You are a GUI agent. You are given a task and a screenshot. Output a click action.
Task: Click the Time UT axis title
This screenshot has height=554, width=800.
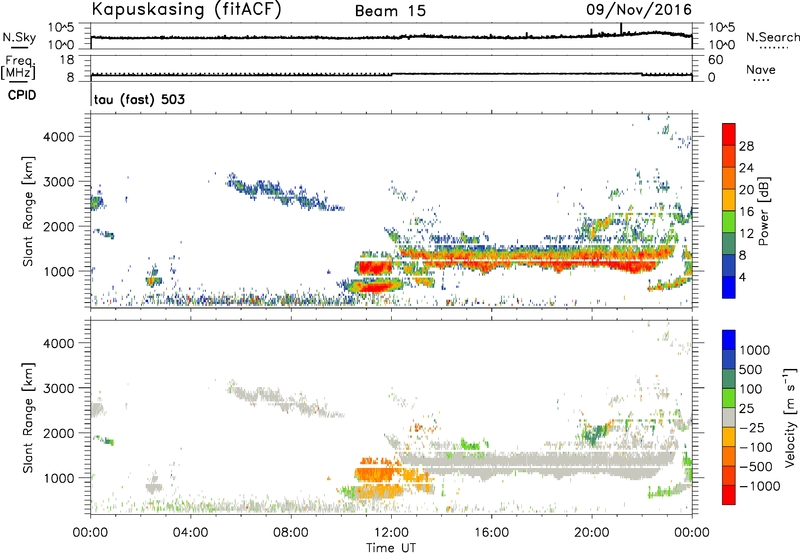pos(391,548)
